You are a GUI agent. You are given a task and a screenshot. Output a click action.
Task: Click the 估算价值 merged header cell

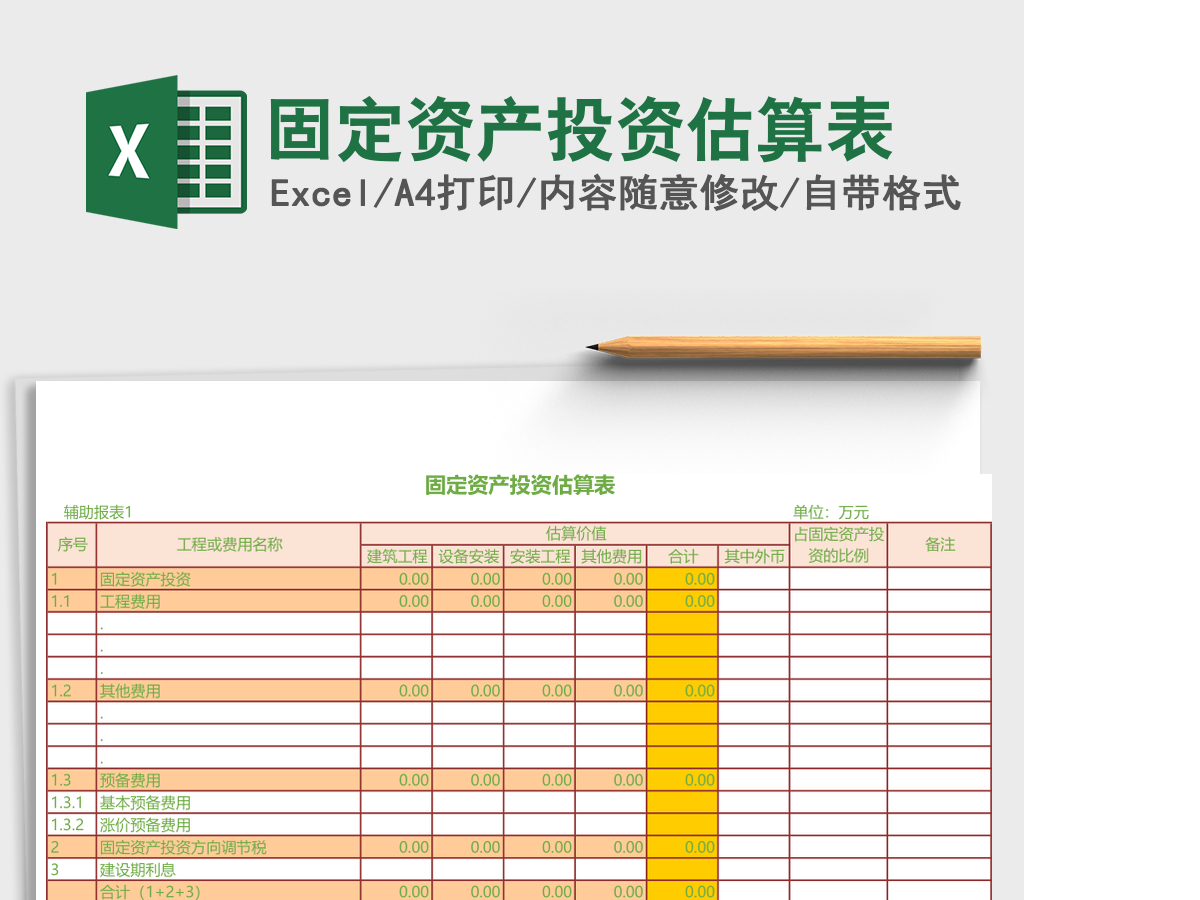(x=575, y=534)
